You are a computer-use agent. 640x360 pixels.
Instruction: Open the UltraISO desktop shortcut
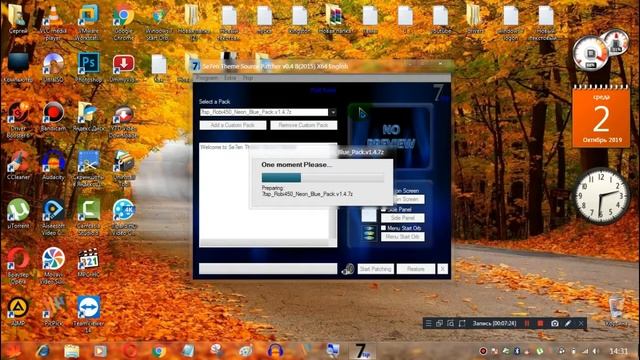tap(53, 68)
